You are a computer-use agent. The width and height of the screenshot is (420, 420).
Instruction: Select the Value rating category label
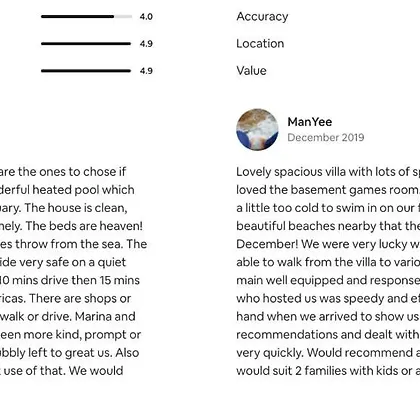(x=251, y=71)
